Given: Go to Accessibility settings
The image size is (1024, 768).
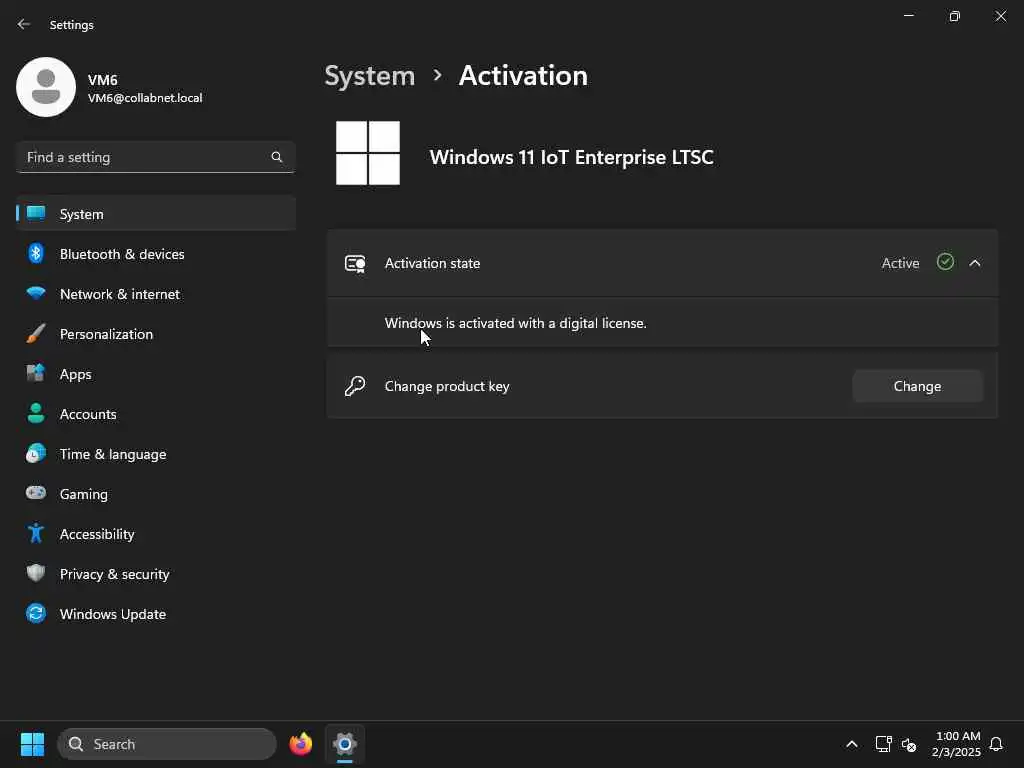Looking at the screenshot, I should tap(156, 534).
